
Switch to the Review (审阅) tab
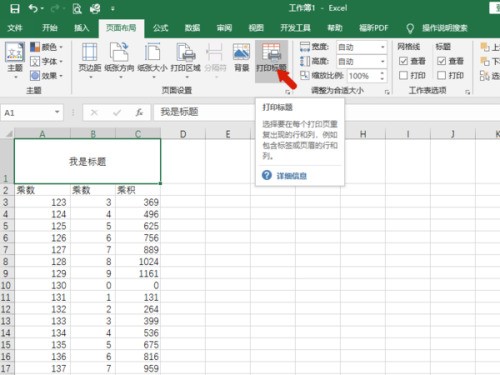[x=224, y=28]
